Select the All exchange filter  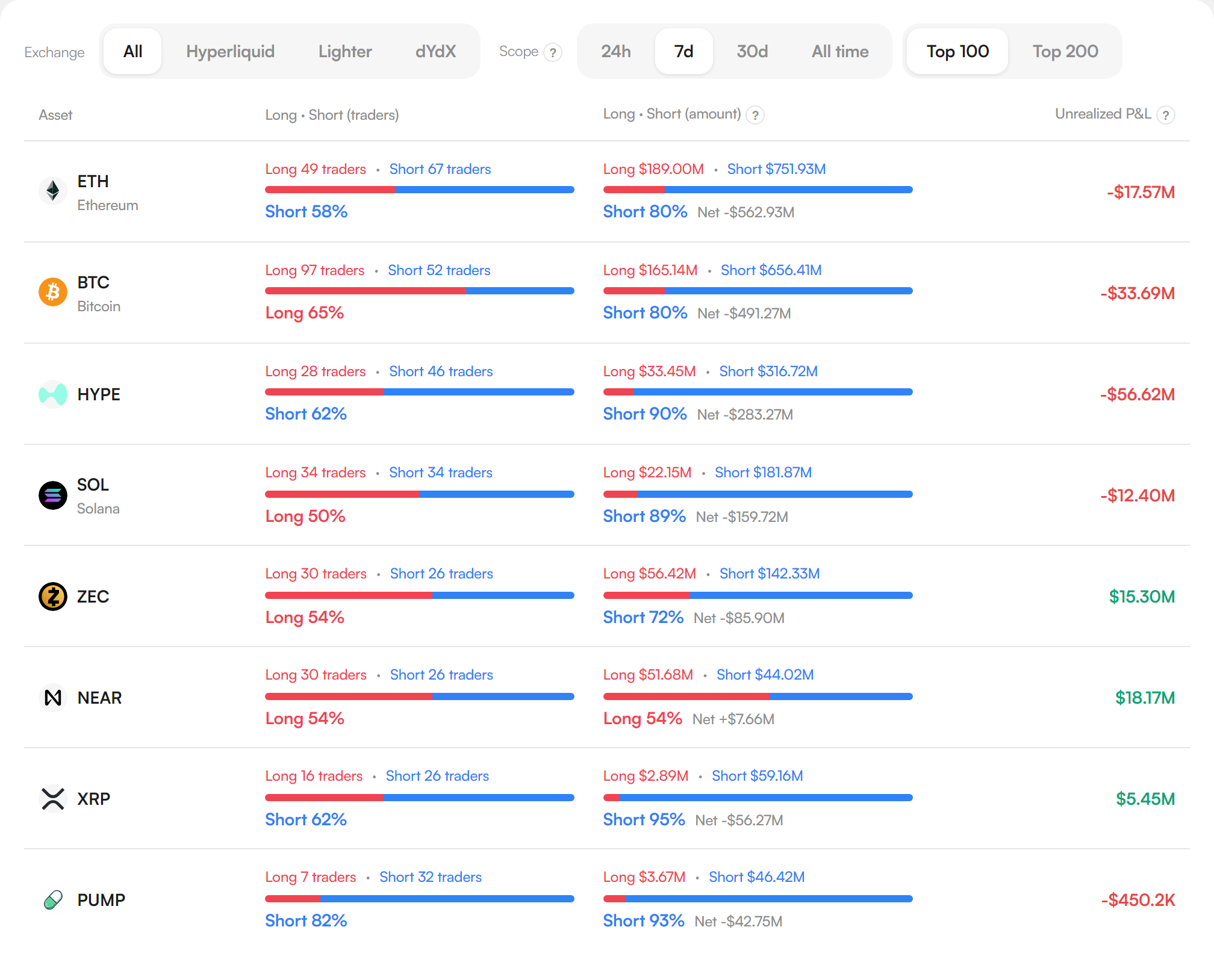click(x=132, y=51)
